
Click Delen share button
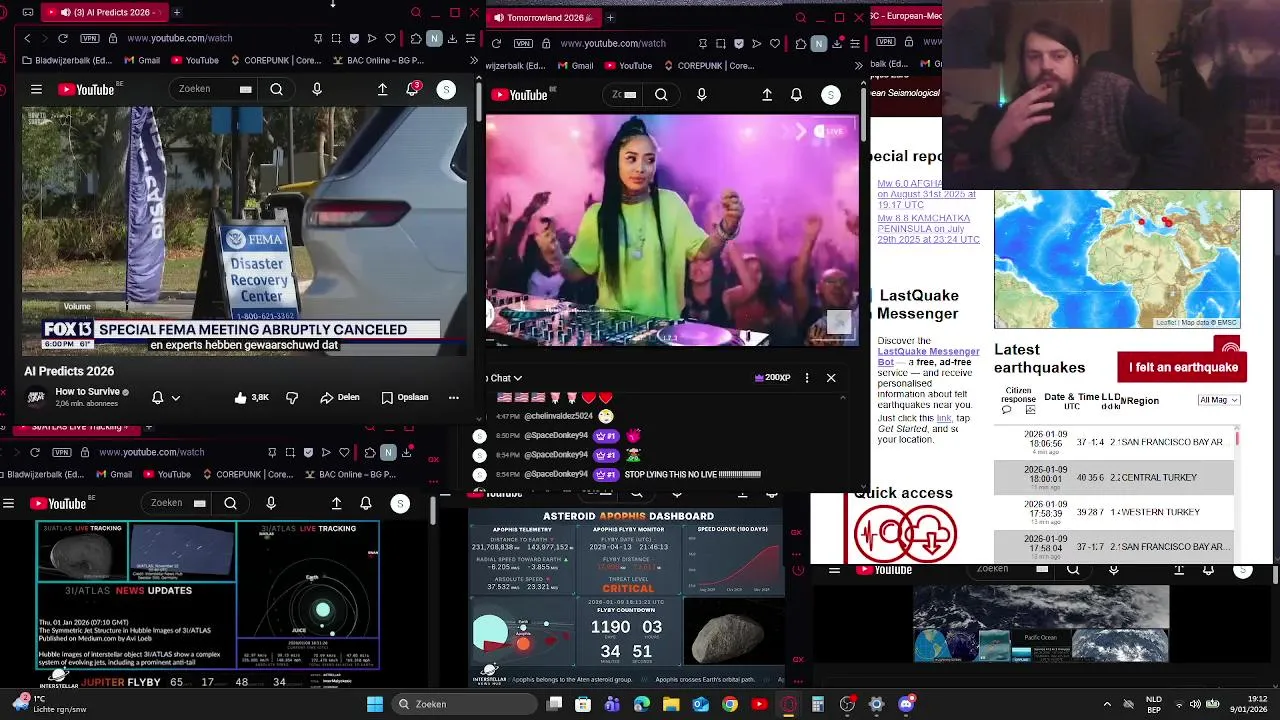coord(340,397)
